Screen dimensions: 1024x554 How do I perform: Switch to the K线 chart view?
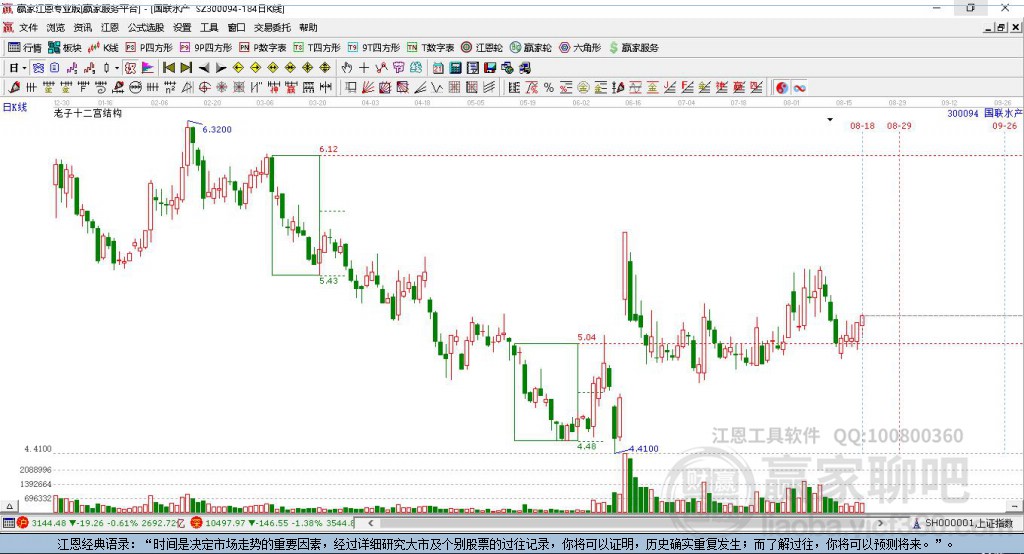(x=103, y=48)
